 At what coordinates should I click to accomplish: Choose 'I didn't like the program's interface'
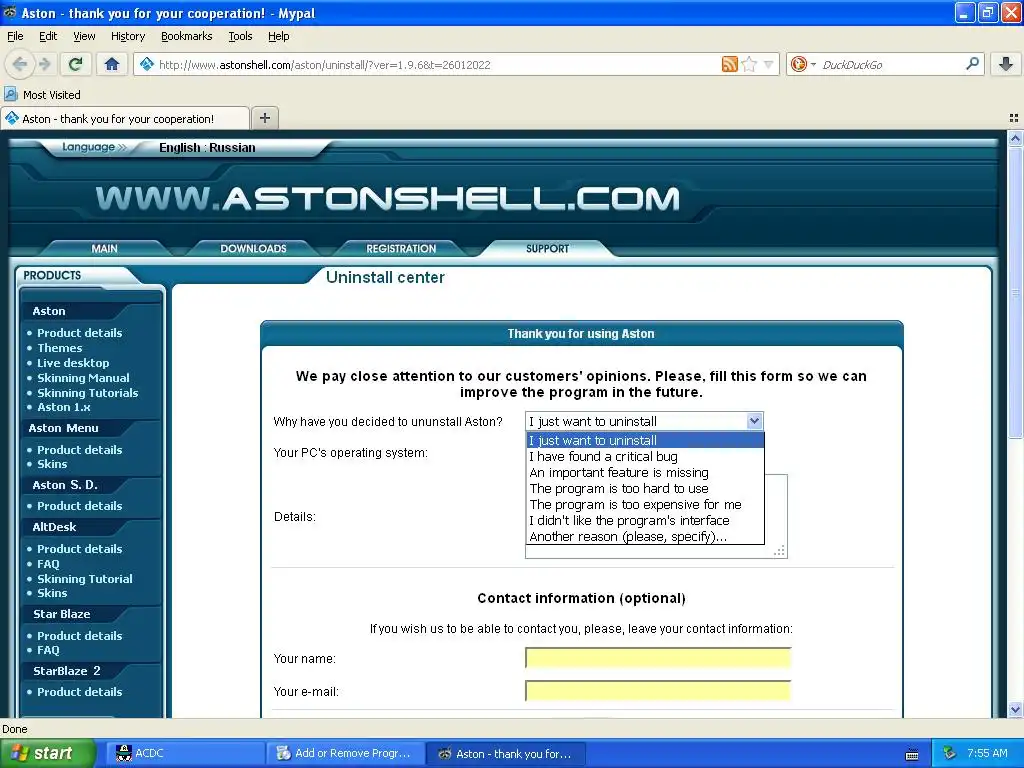645,520
